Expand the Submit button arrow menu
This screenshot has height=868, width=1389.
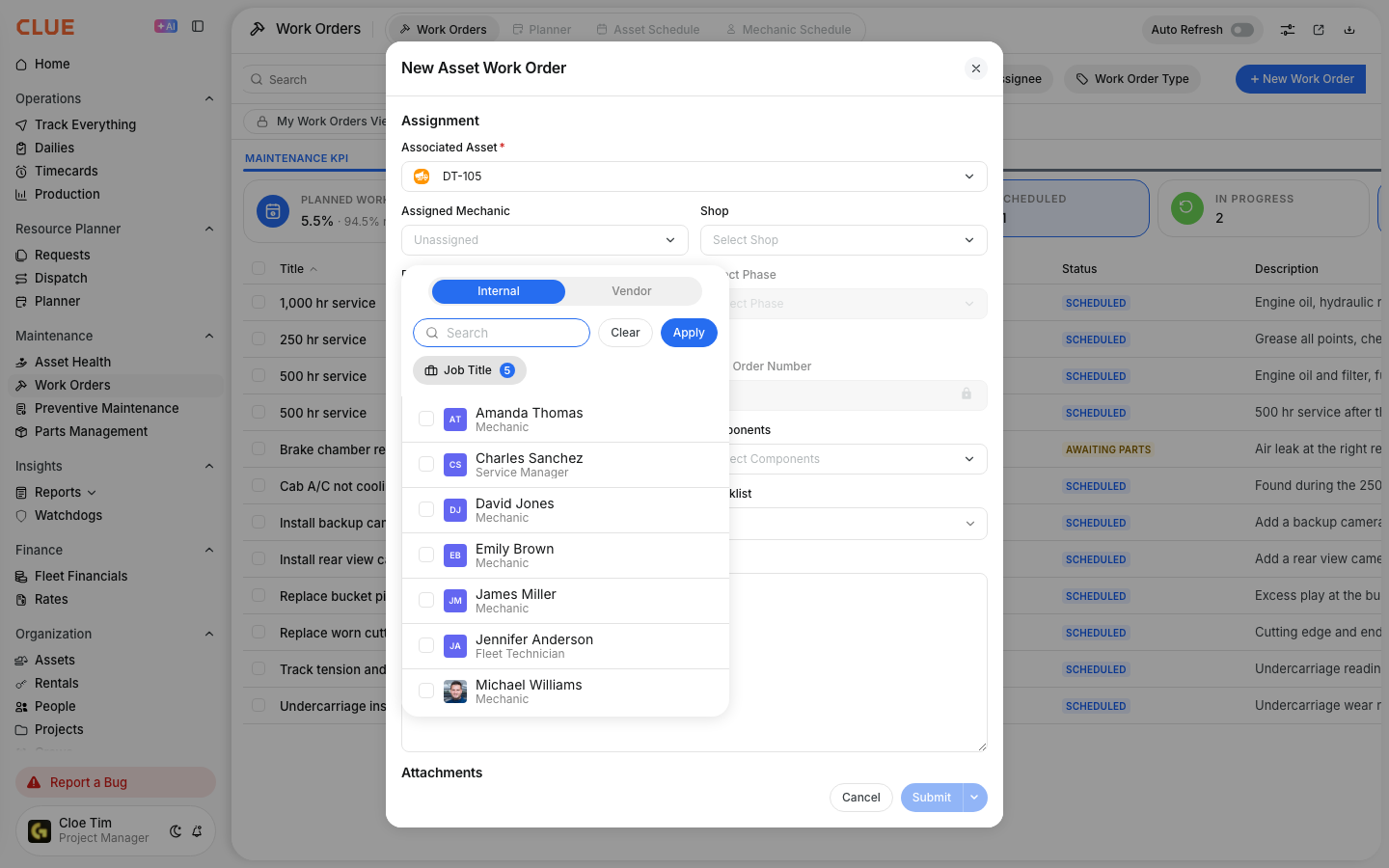tap(975, 798)
